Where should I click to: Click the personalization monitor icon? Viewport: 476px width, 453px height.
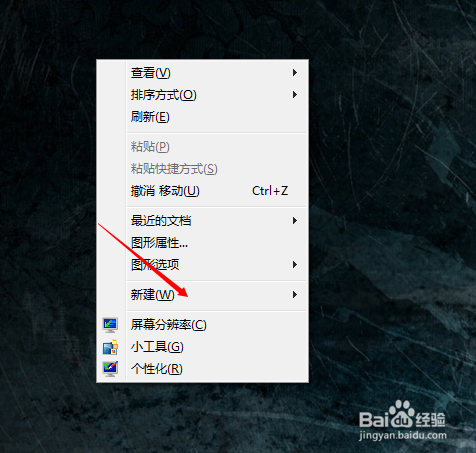click(110, 369)
